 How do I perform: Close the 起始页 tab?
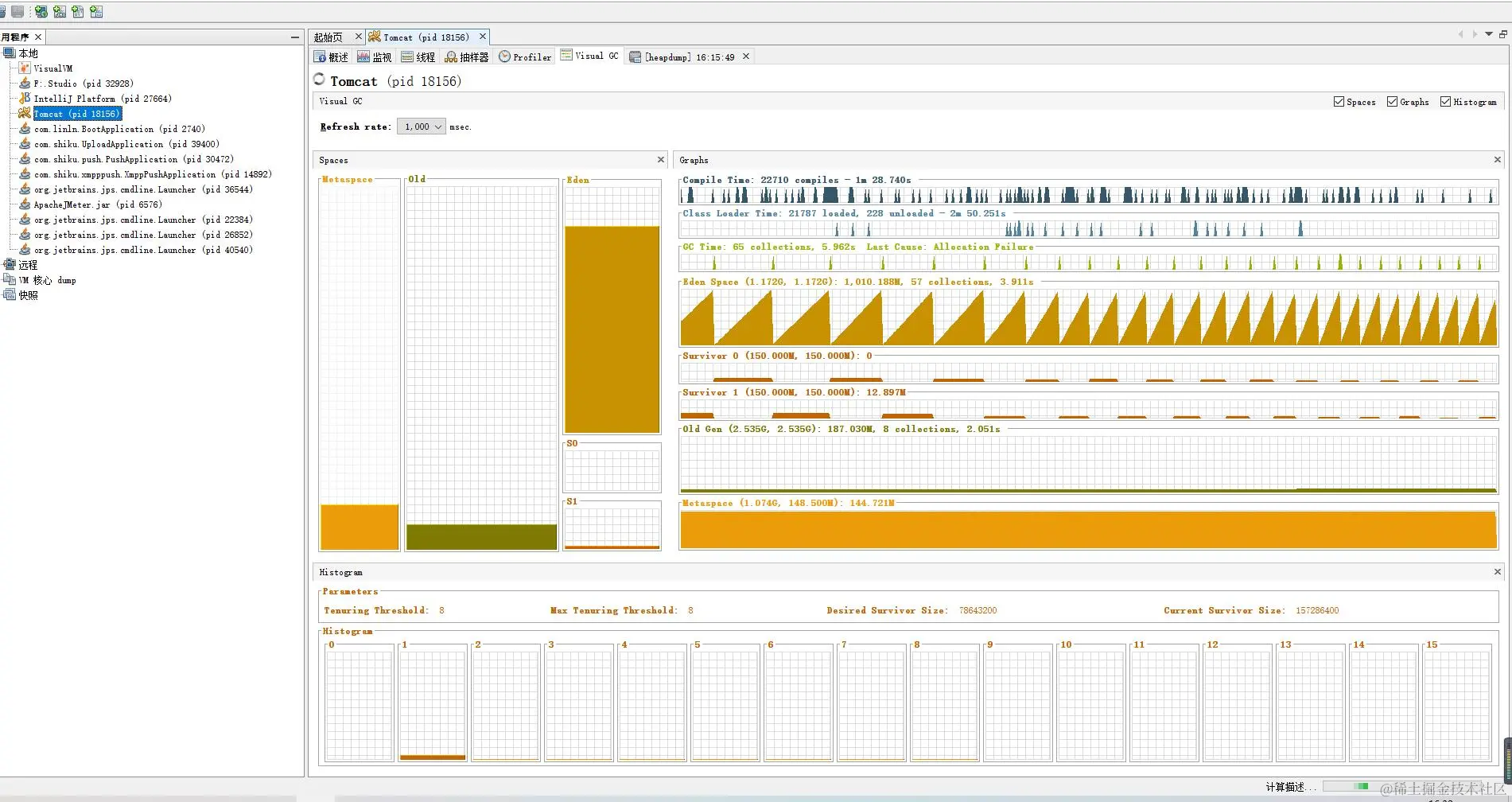click(358, 37)
